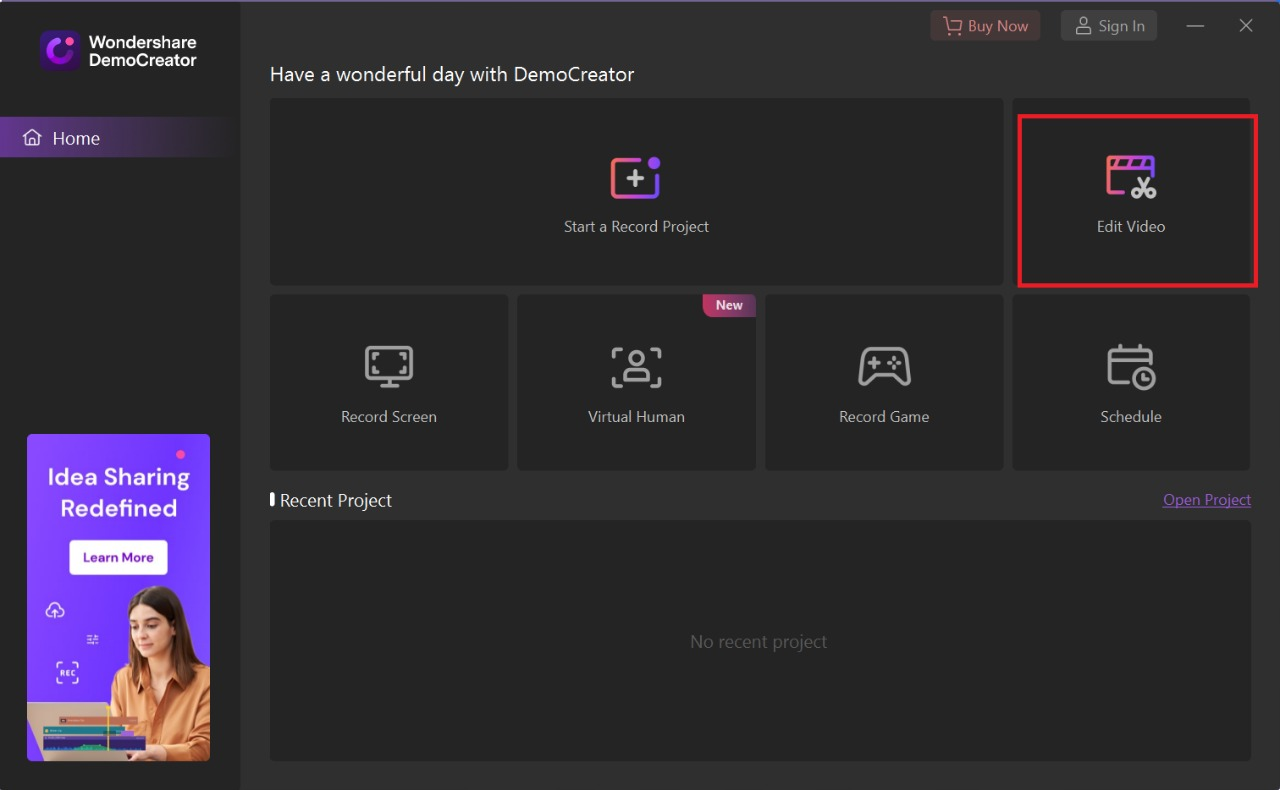Viewport: 1280px width, 790px height.
Task: Close the DemoCreator window
Action: pyautogui.click(x=1246, y=26)
